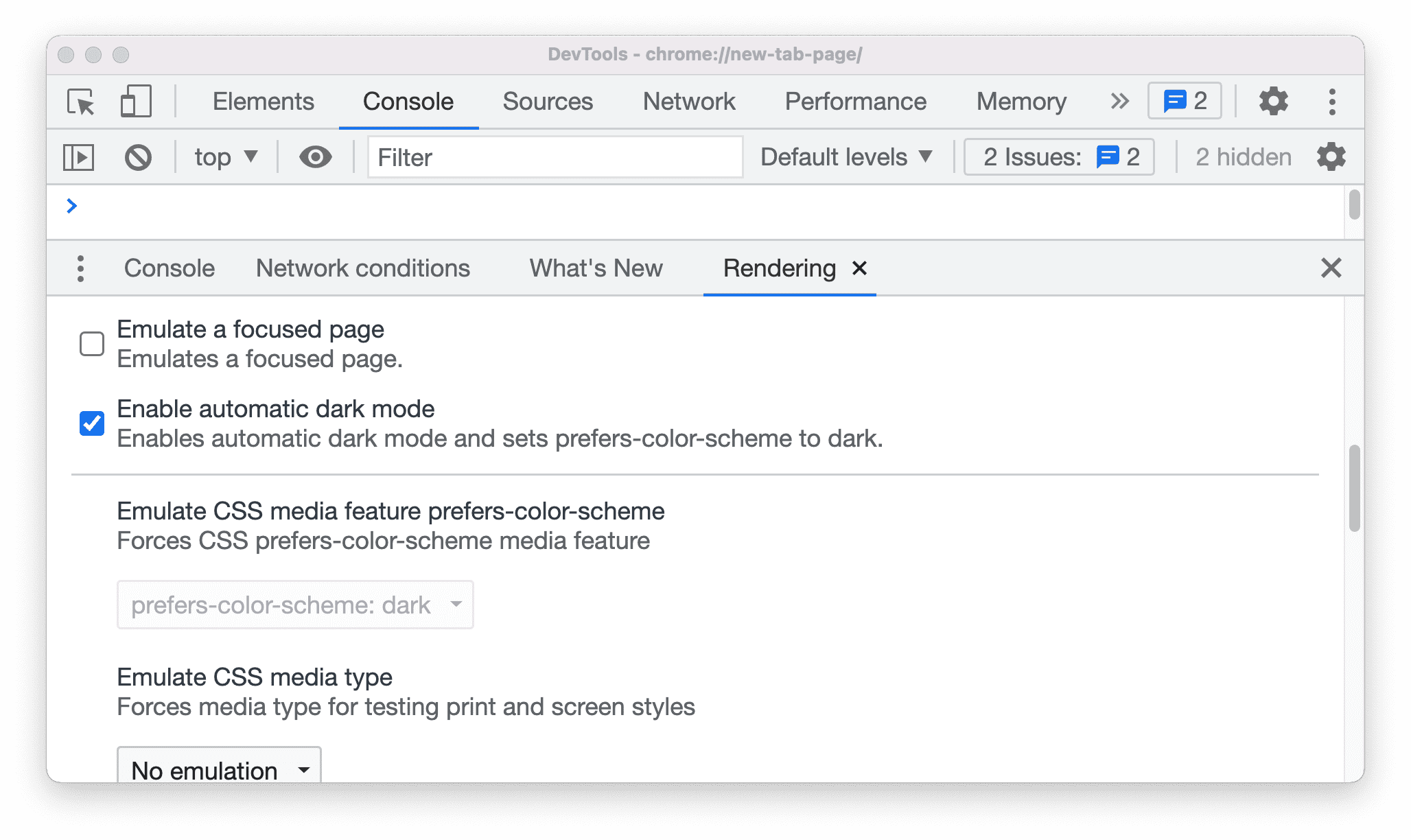Toggle the Emulate a focused page checkbox
Screen dimensions: 1411x840
[92, 343]
